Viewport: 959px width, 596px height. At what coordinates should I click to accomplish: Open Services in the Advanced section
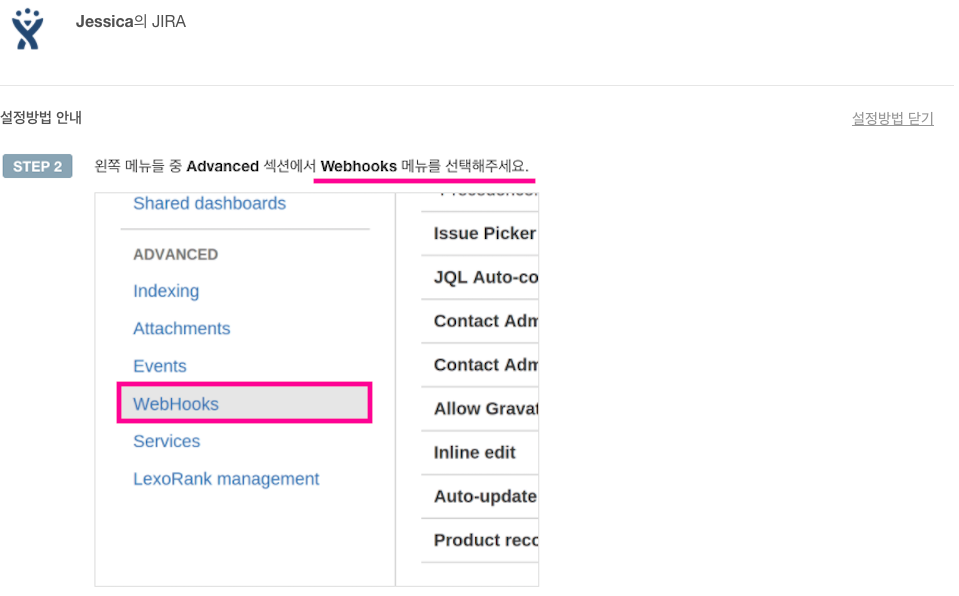coord(166,441)
